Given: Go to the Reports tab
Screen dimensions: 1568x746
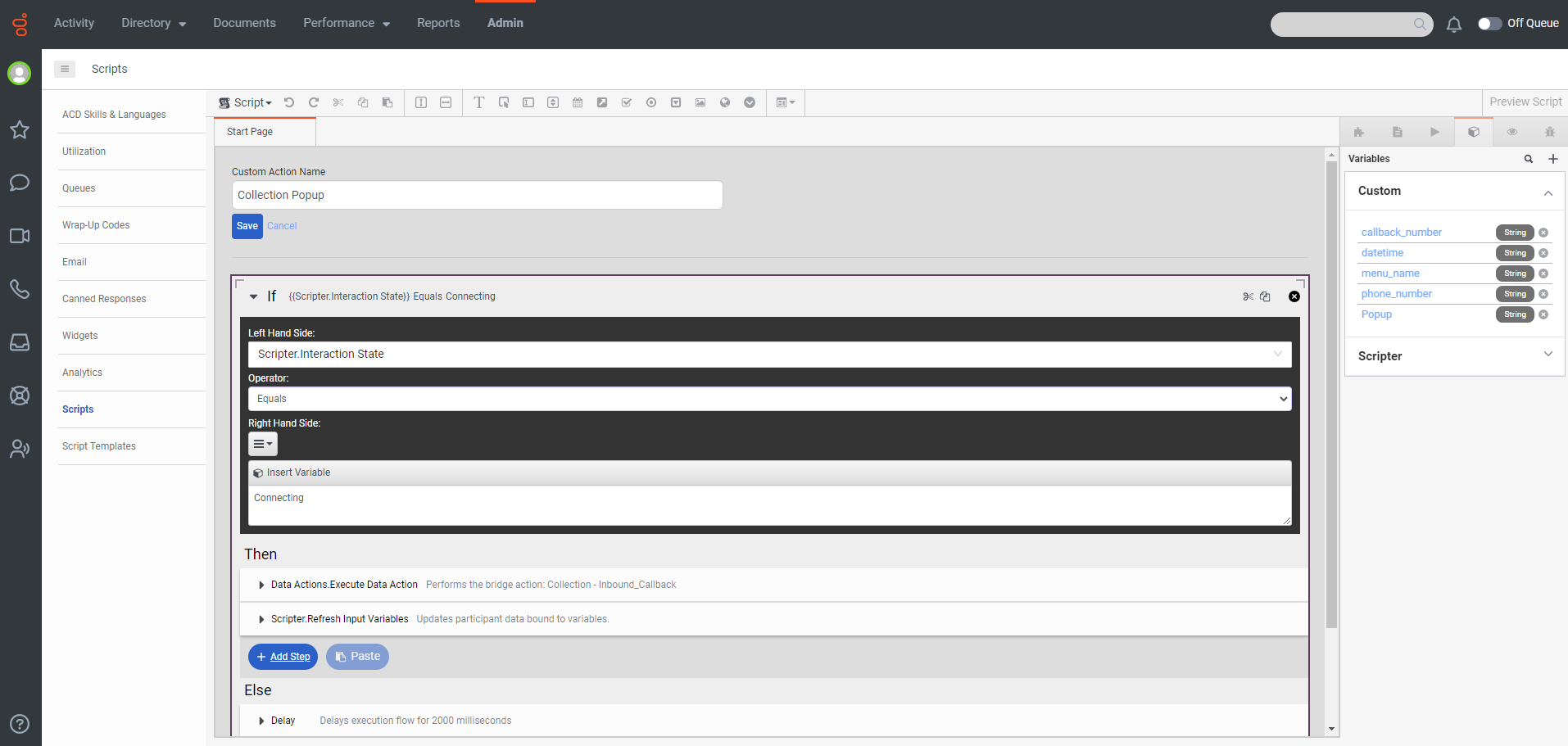Looking at the screenshot, I should coord(438,23).
